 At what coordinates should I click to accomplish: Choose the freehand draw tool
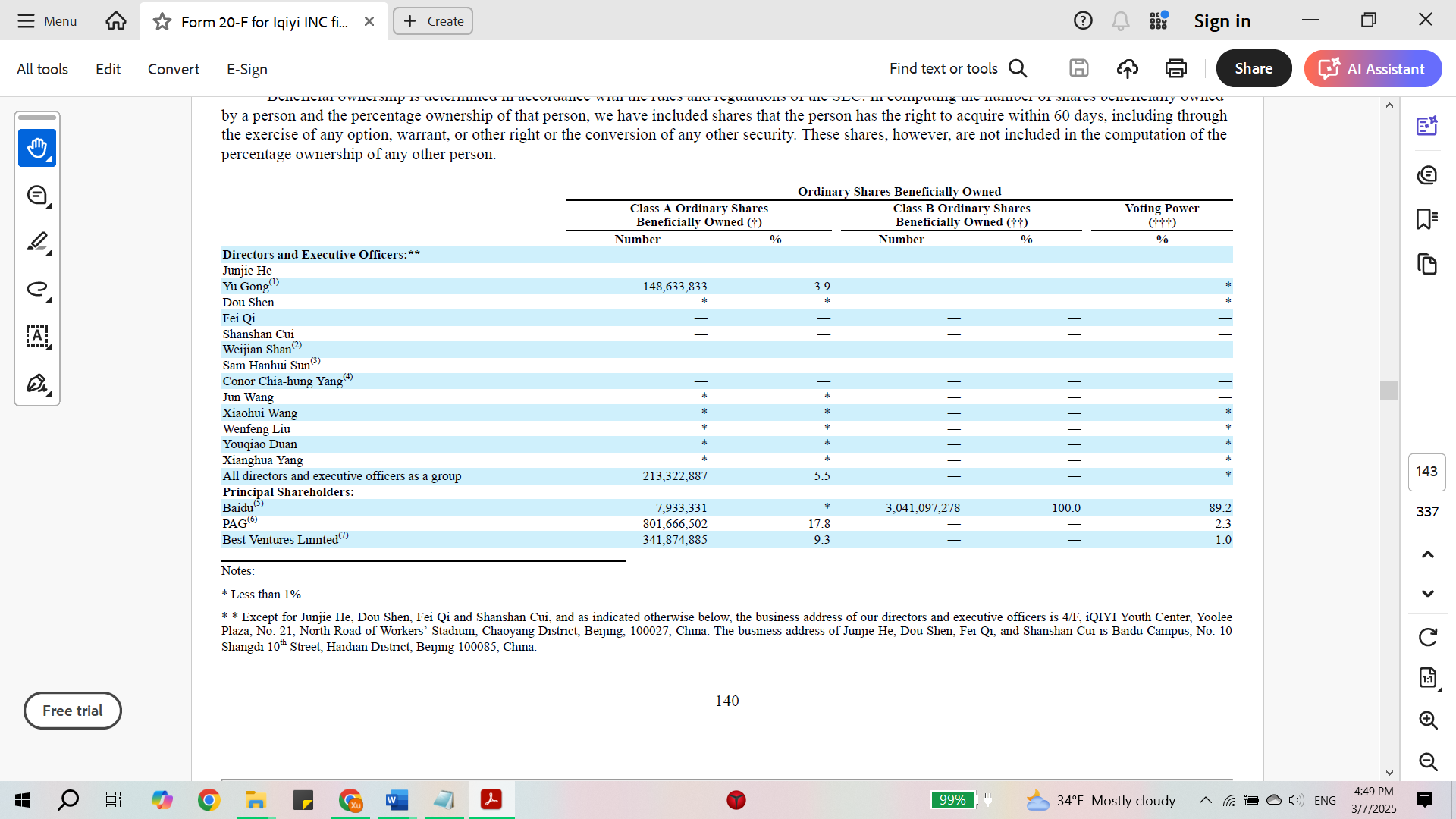pos(37,290)
